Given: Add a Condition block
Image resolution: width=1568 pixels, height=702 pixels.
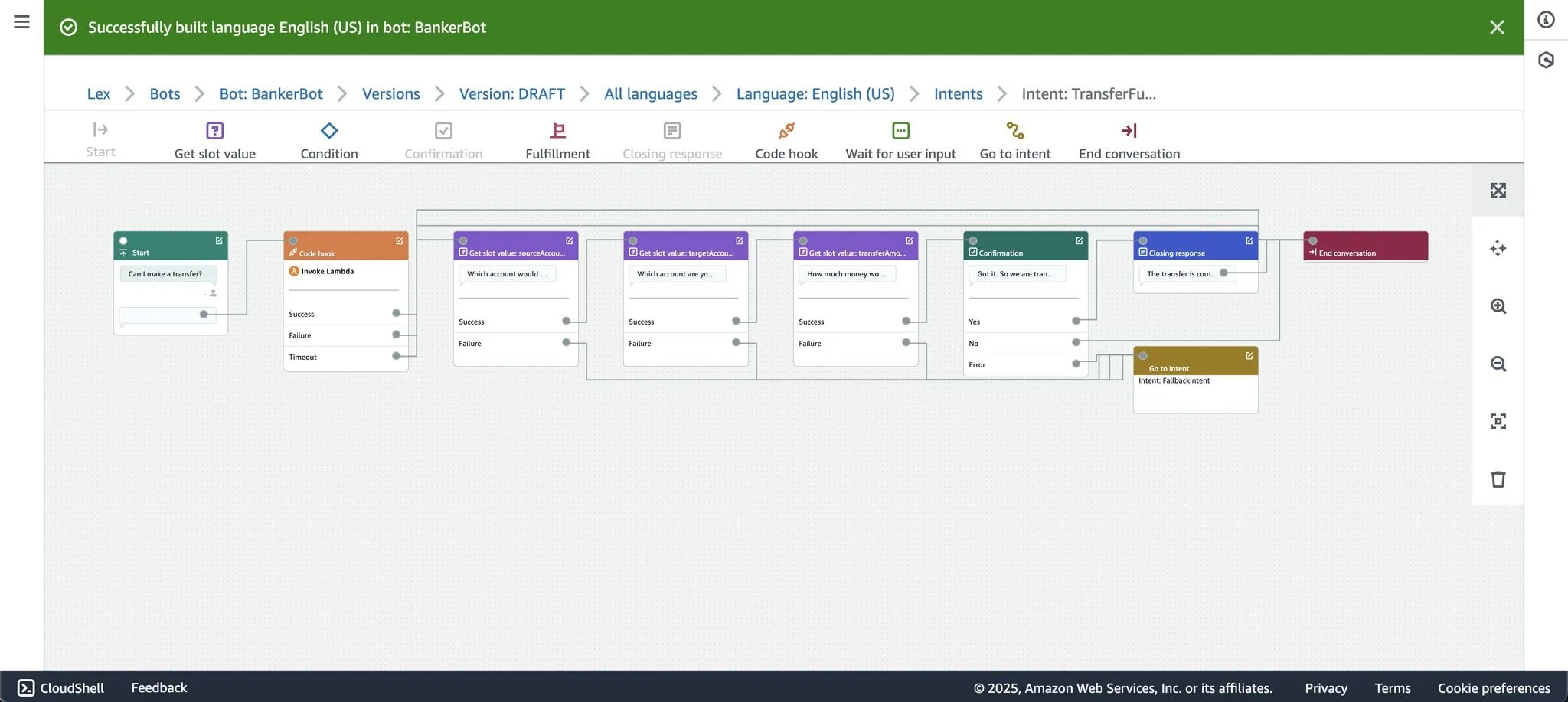Looking at the screenshot, I should point(329,141).
